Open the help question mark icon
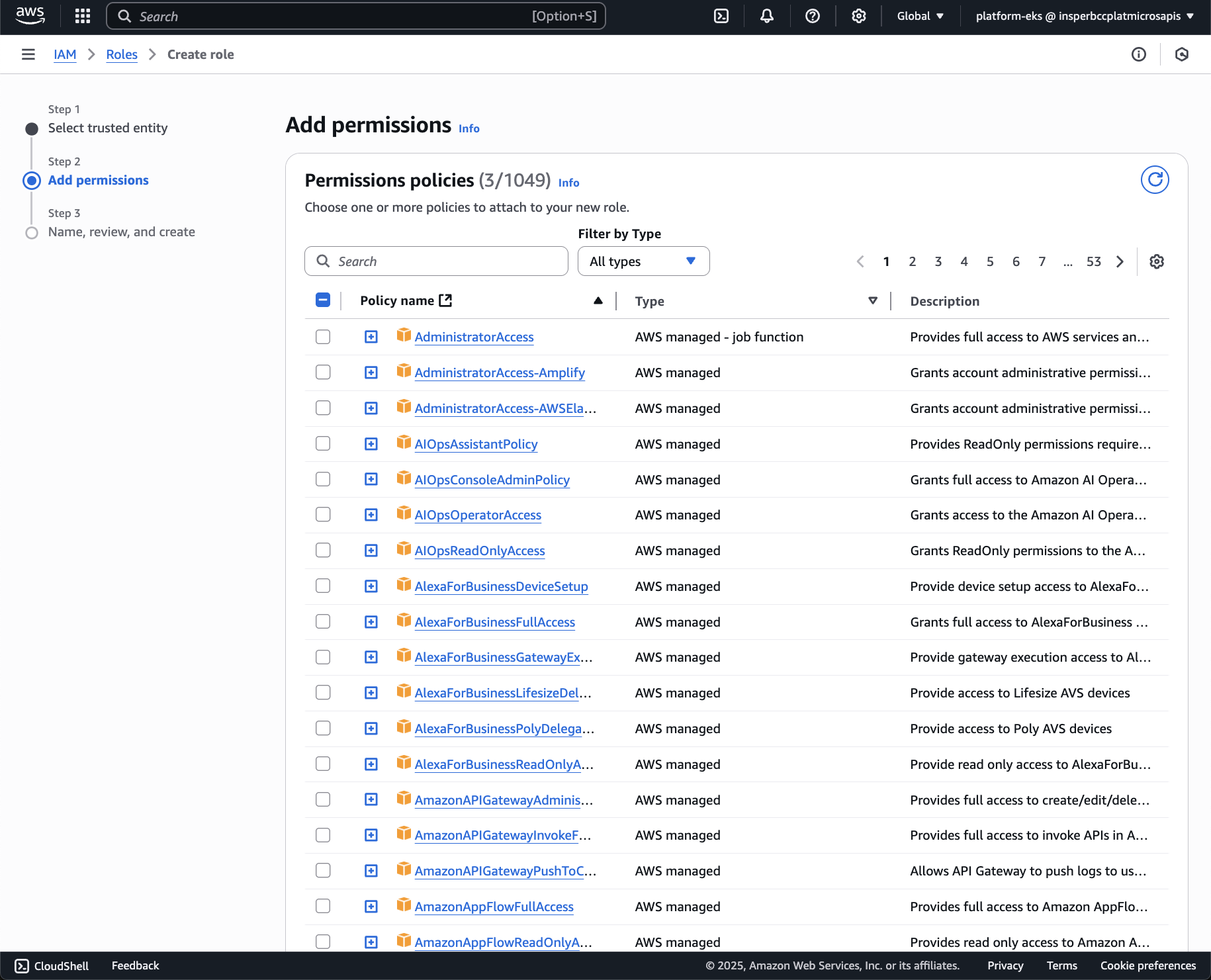1211x980 pixels. coord(813,16)
